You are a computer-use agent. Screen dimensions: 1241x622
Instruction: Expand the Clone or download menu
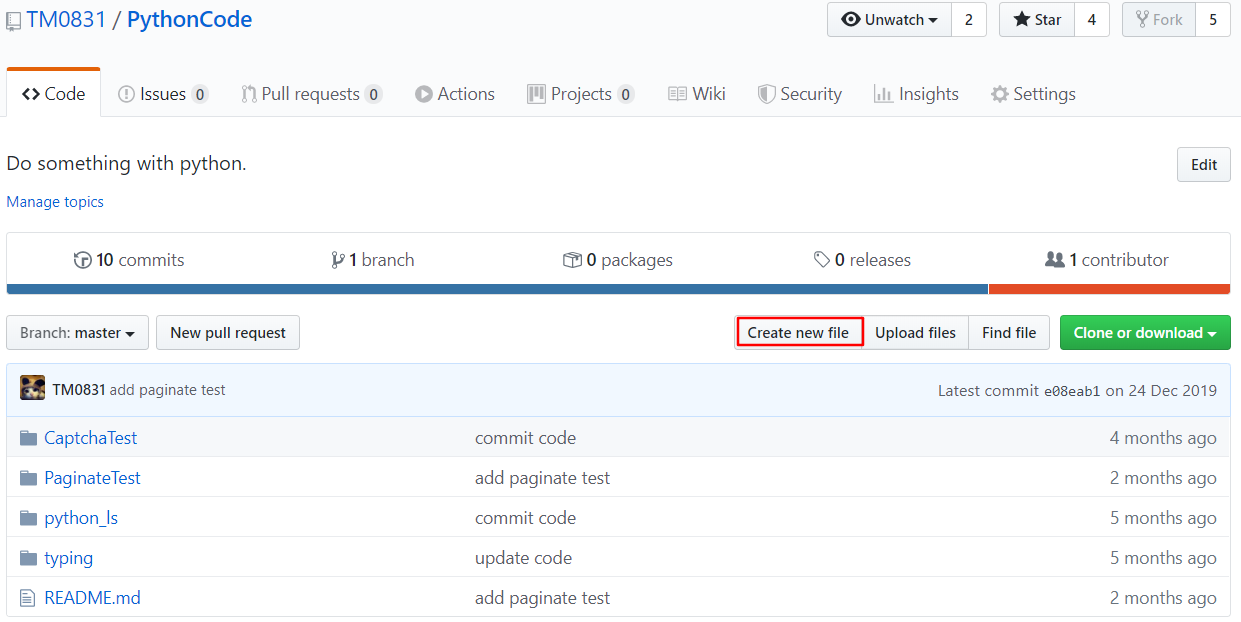pos(1145,333)
